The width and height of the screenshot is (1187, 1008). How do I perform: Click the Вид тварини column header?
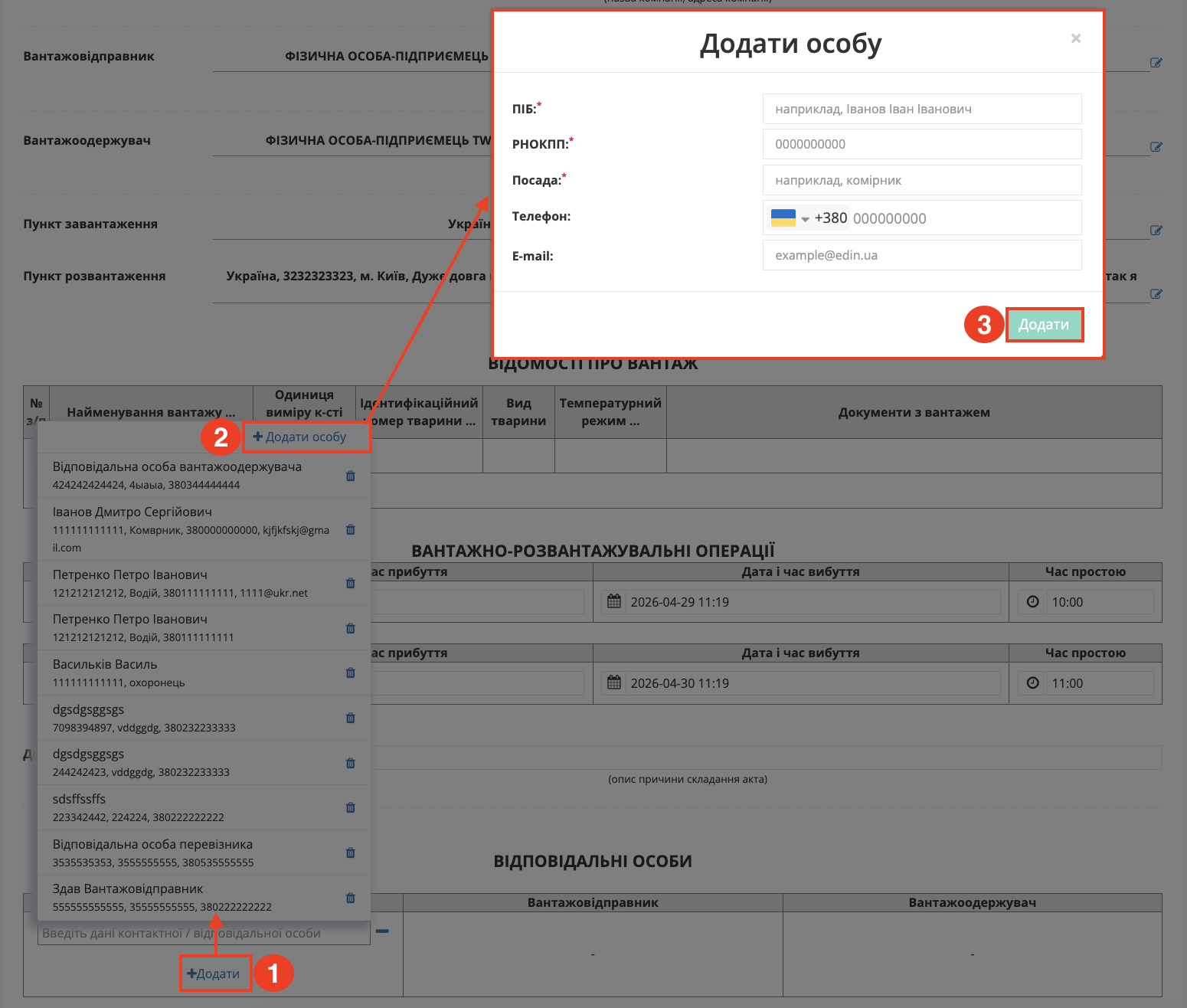point(518,412)
